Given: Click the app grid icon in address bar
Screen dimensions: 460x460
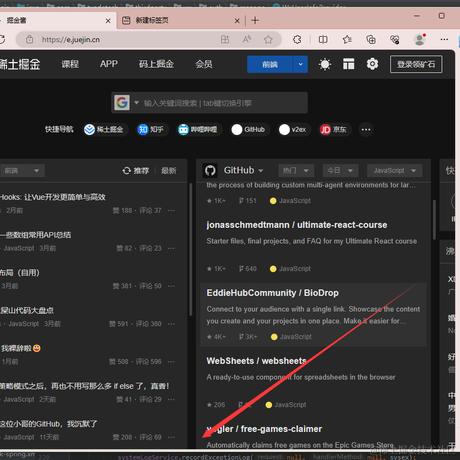Looking at the screenshot, I should pos(225,40).
